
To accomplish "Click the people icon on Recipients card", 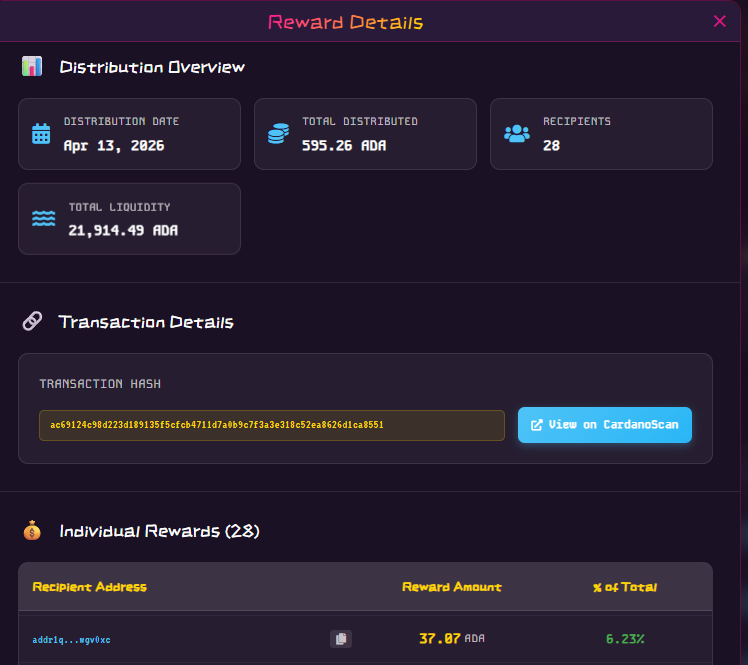I will tap(517, 133).
